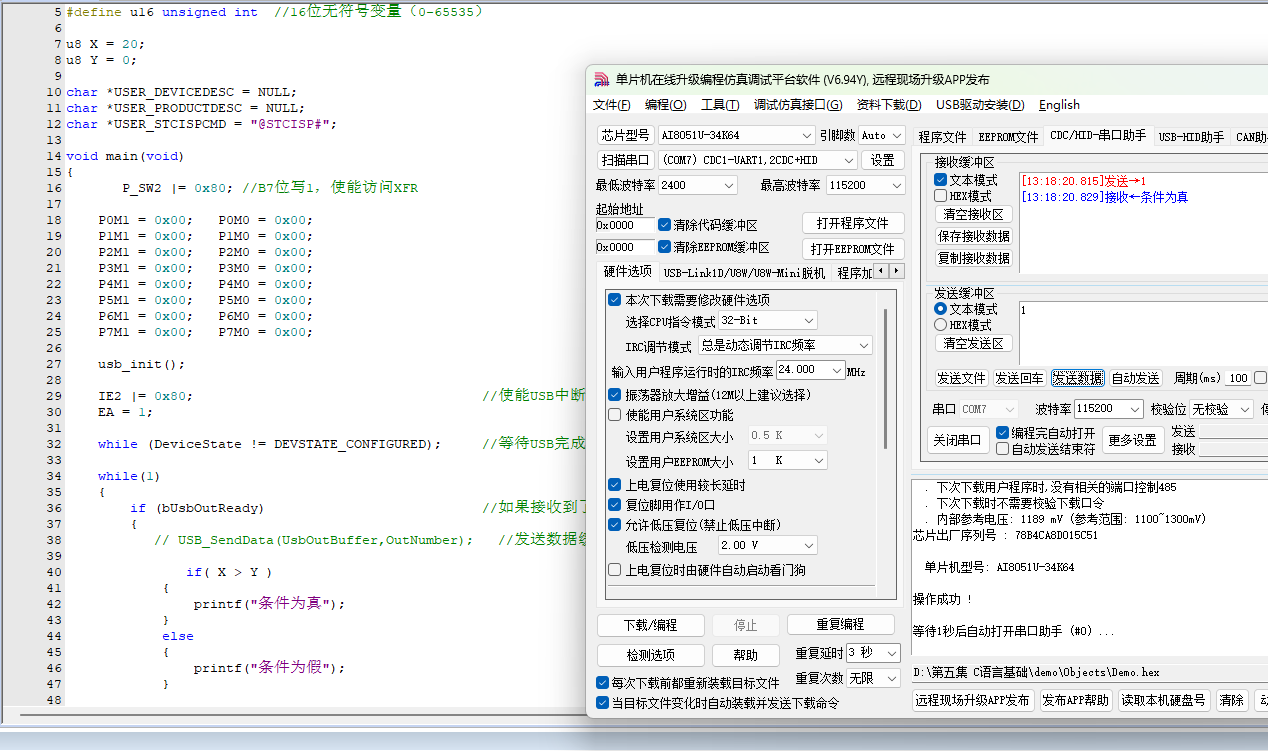
Task: Select 文本模式 radio in the 发送缓冲区 group
Action: click(x=940, y=309)
